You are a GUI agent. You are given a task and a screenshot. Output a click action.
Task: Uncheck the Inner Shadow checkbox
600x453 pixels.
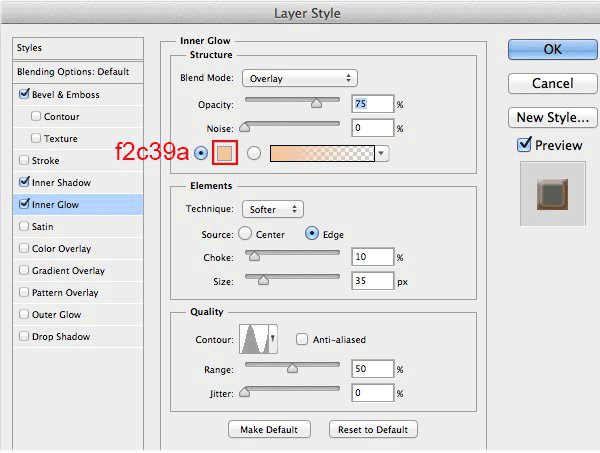24,182
